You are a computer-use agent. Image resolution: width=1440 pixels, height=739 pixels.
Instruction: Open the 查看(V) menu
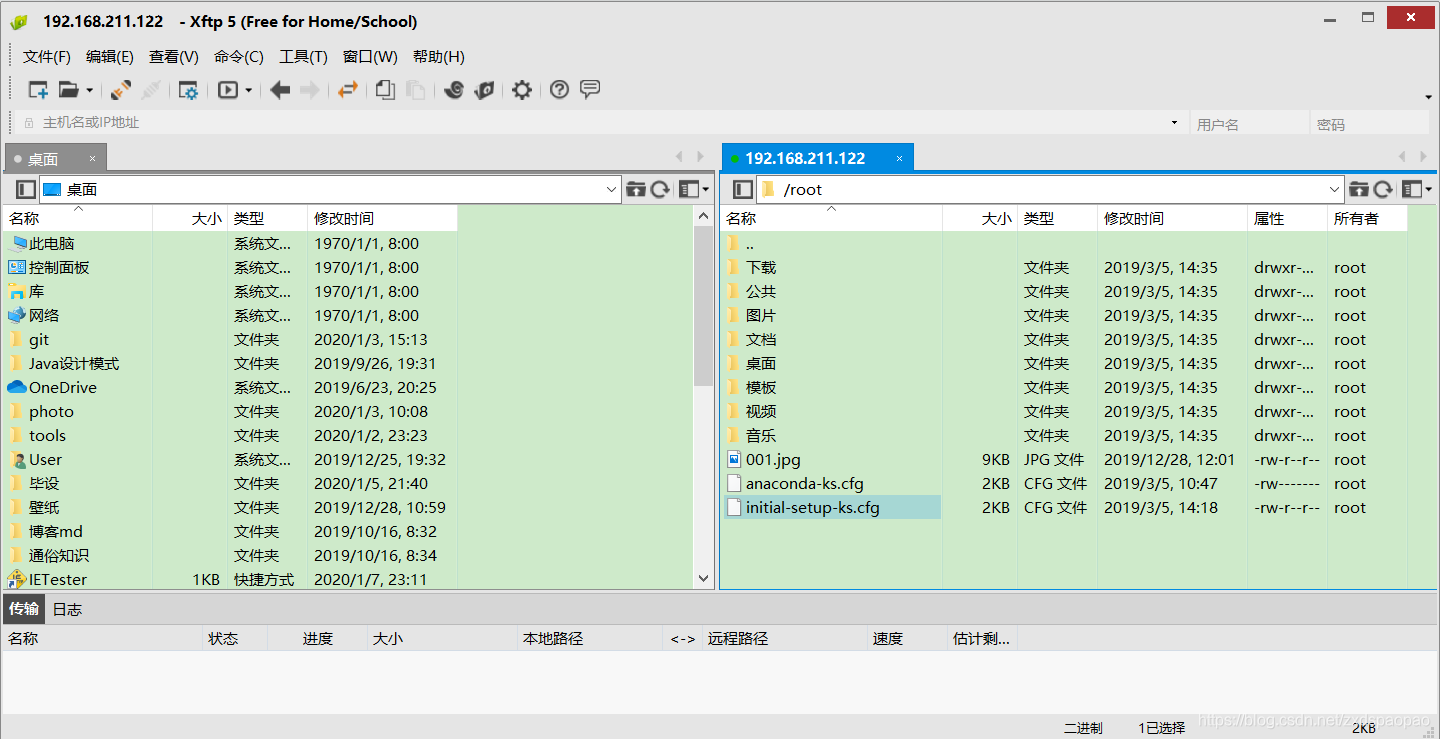coord(174,57)
